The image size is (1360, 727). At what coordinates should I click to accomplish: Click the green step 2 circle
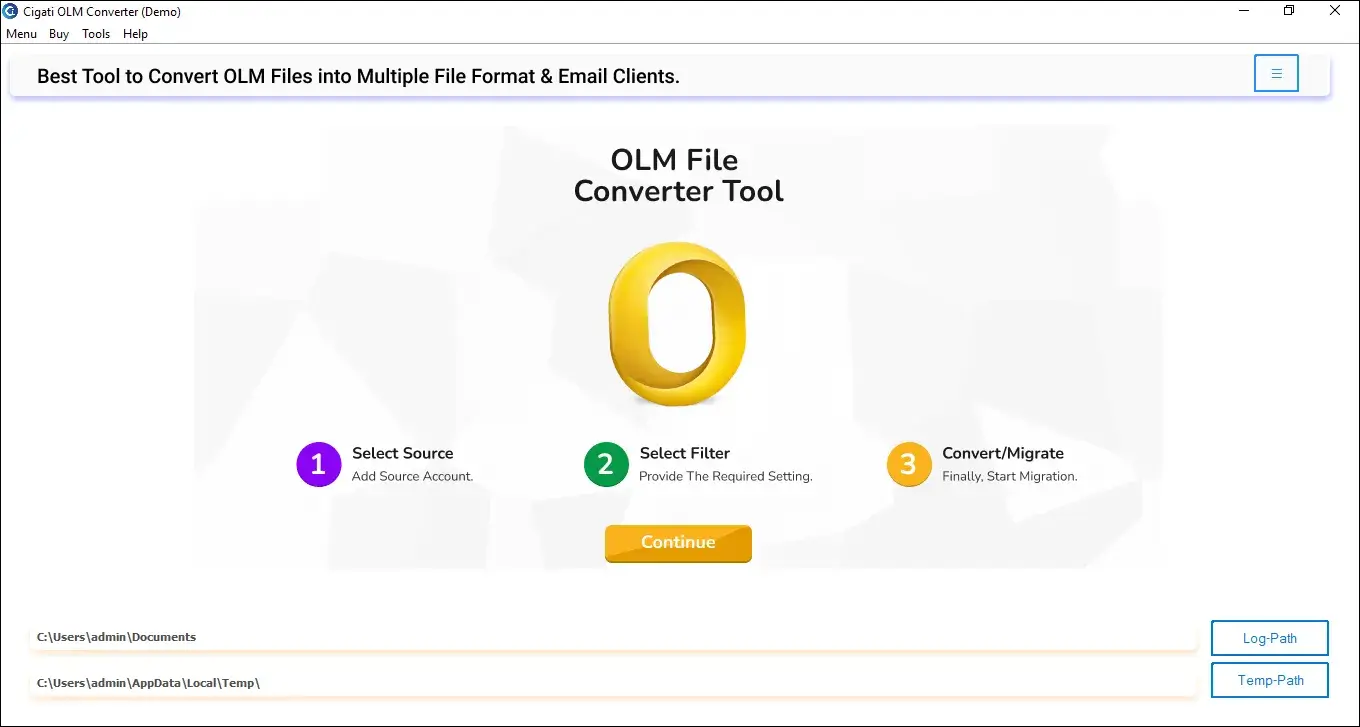[606, 464]
